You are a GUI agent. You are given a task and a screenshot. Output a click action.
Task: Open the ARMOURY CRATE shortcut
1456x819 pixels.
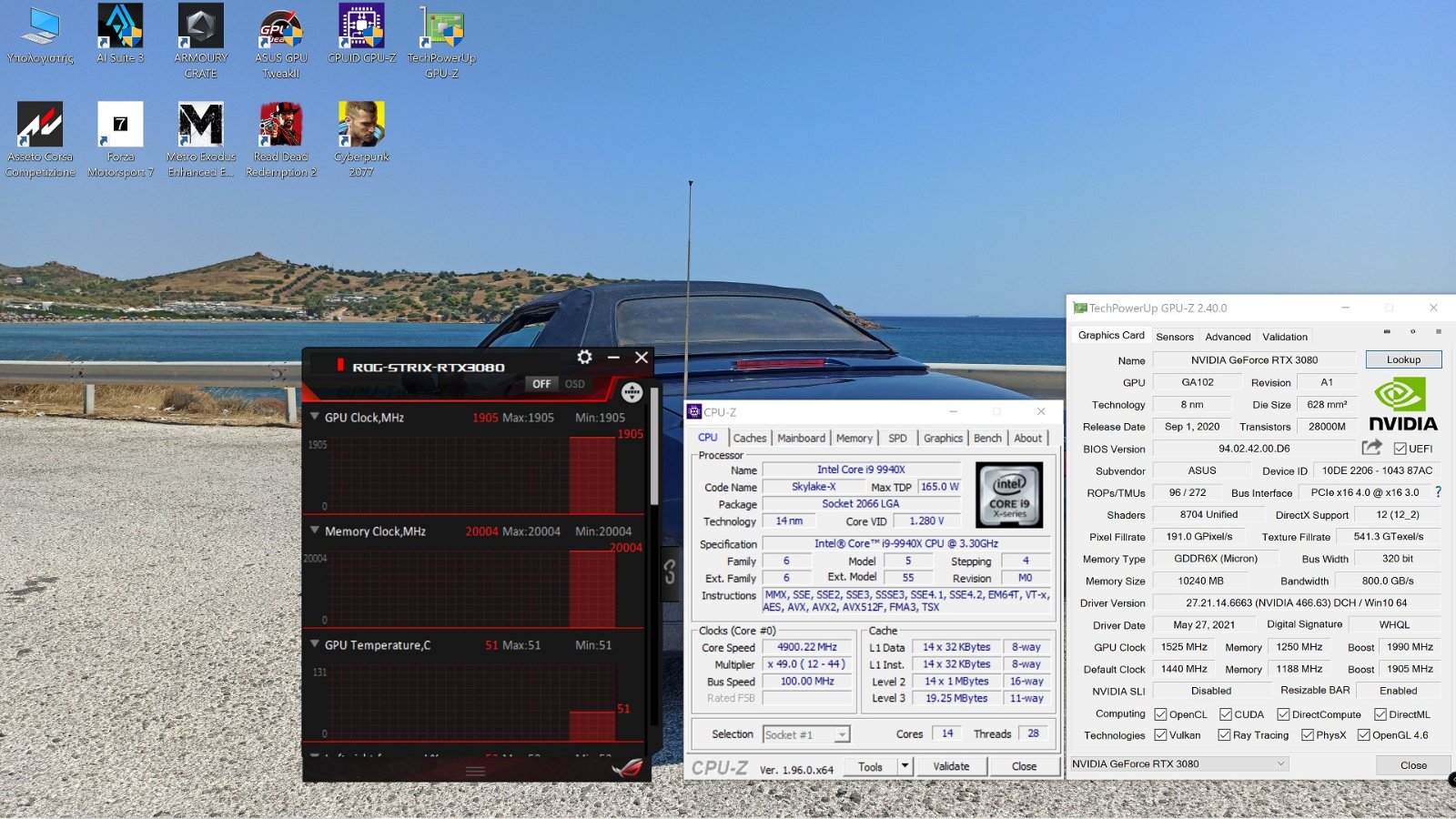pyautogui.click(x=200, y=42)
